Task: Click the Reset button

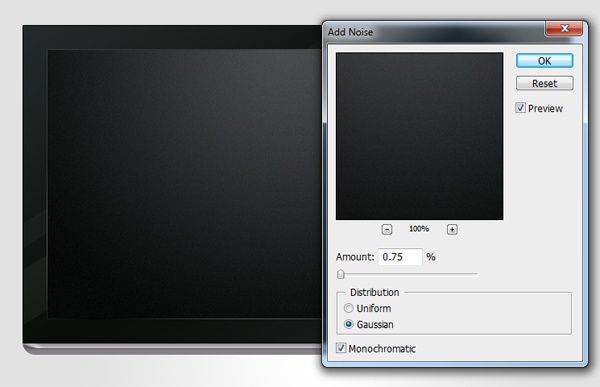Action: coord(545,83)
